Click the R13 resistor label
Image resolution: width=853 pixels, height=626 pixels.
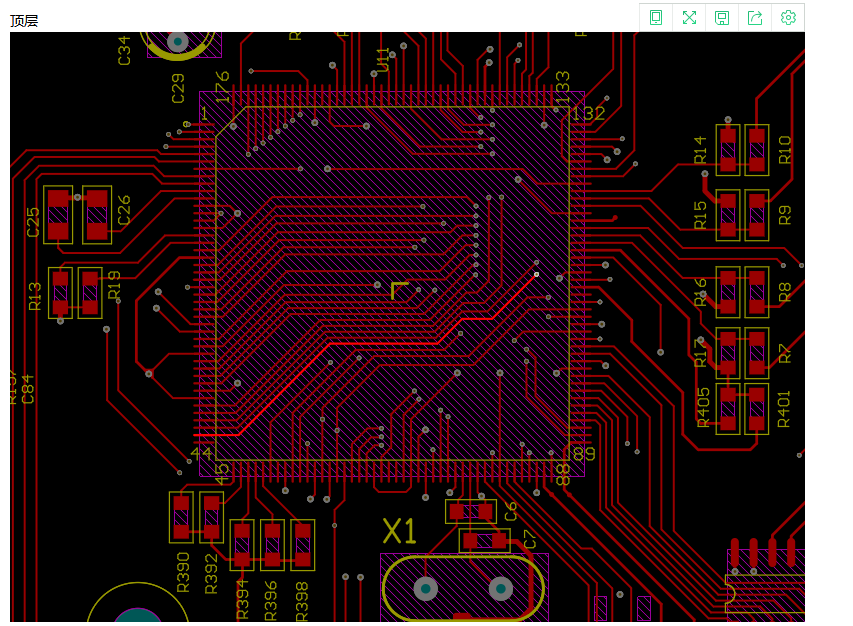pos(34,296)
